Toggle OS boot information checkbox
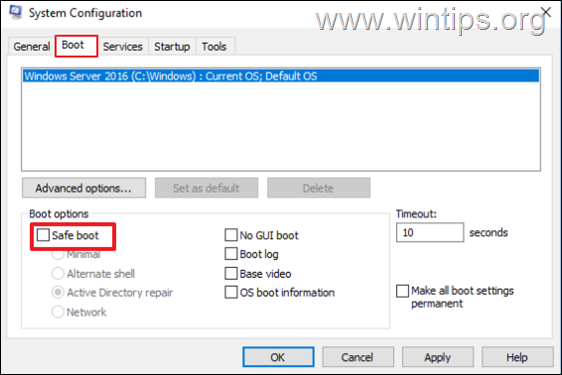The image size is (562, 375). [x=231, y=292]
